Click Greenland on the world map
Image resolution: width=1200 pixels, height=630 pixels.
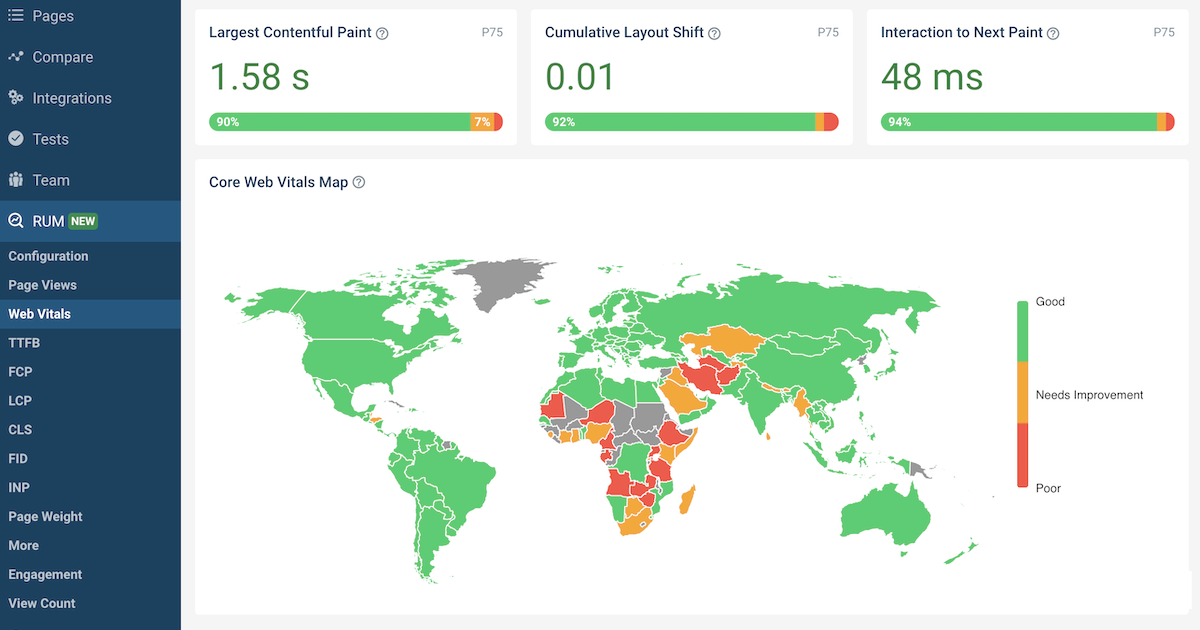pyautogui.click(x=505, y=280)
